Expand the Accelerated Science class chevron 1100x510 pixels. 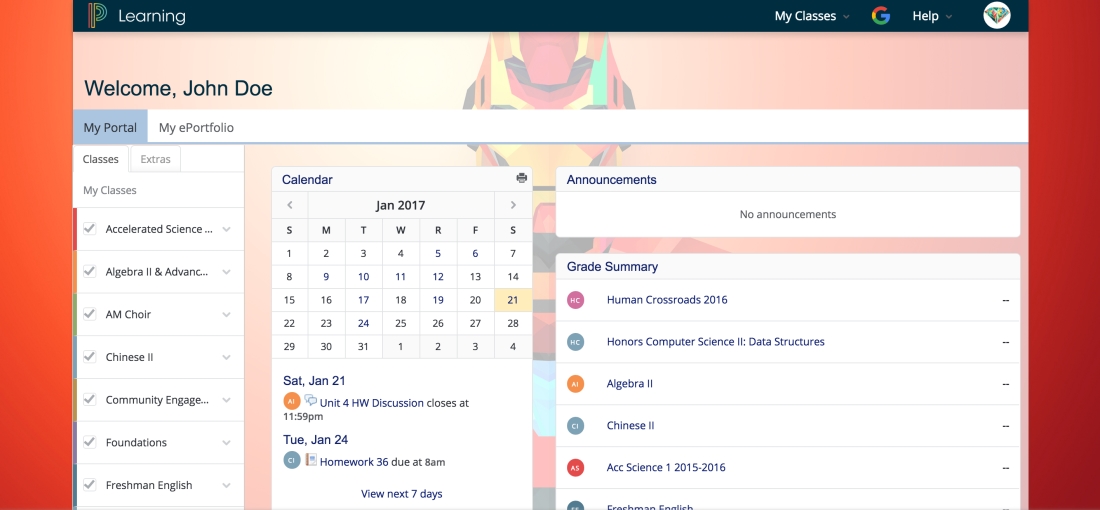pos(227,229)
